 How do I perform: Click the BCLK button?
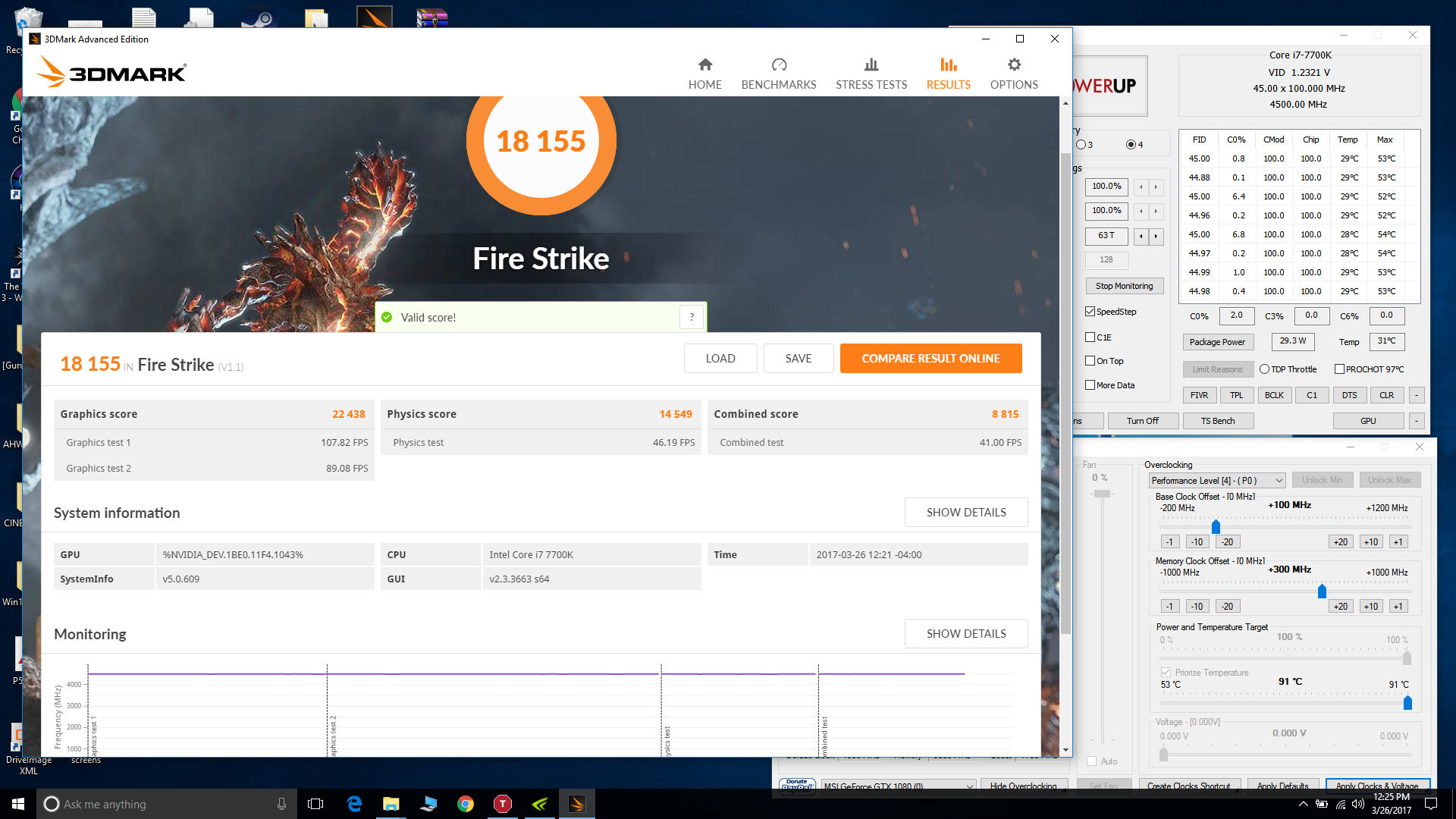1274,395
